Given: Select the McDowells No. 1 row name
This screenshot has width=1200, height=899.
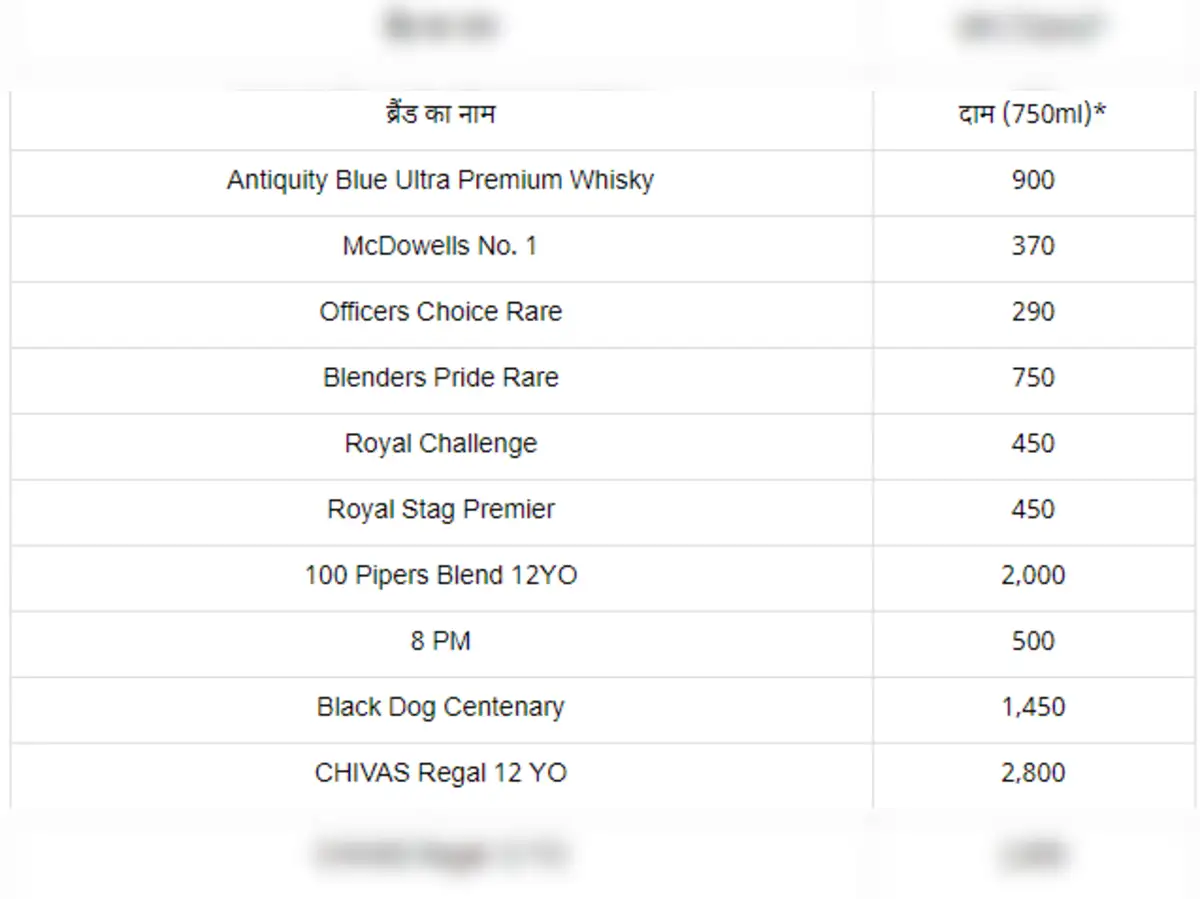Looking at the screenshot, I should click(440, 246).
